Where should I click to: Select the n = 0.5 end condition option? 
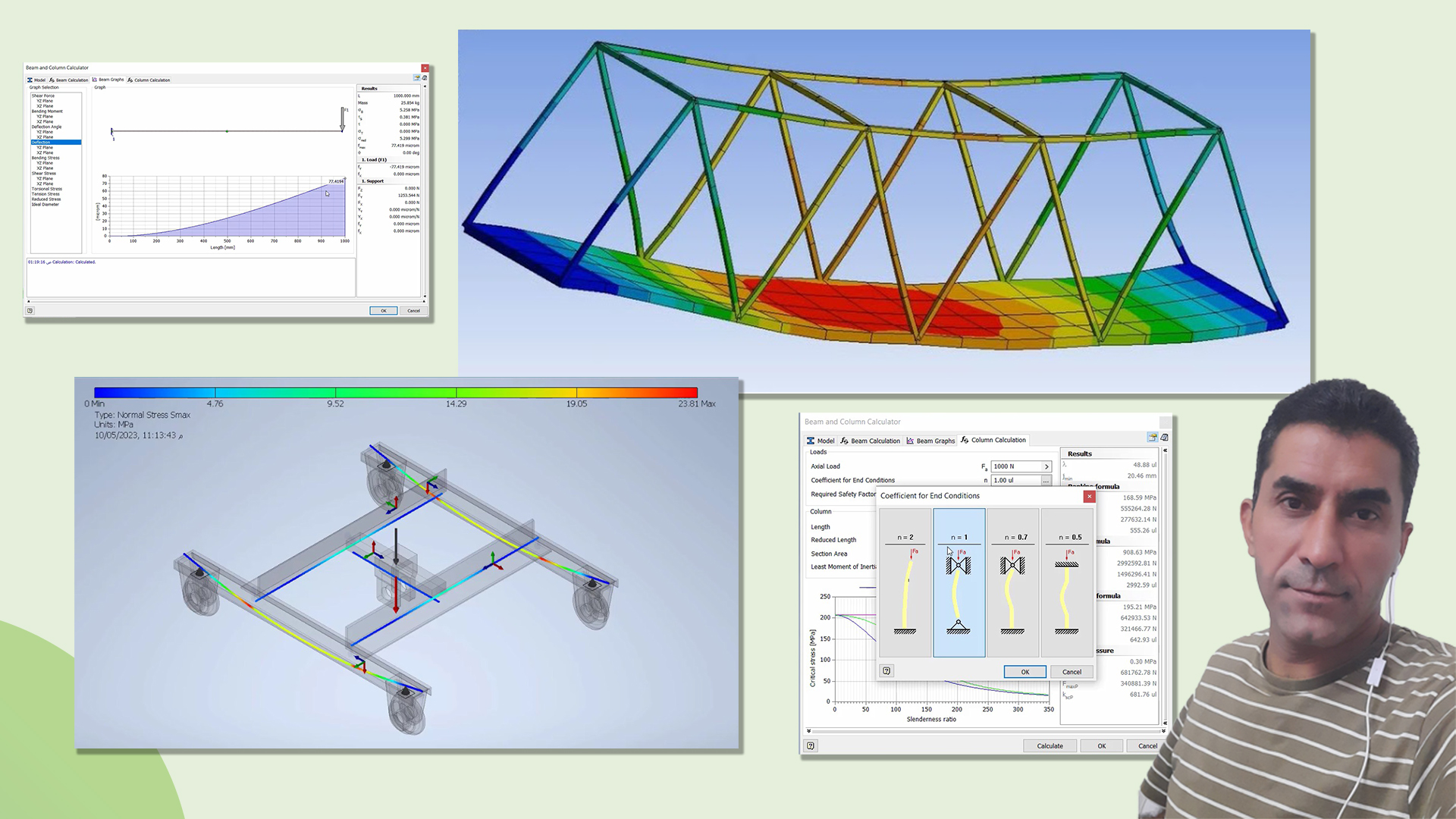(1067, 582)
